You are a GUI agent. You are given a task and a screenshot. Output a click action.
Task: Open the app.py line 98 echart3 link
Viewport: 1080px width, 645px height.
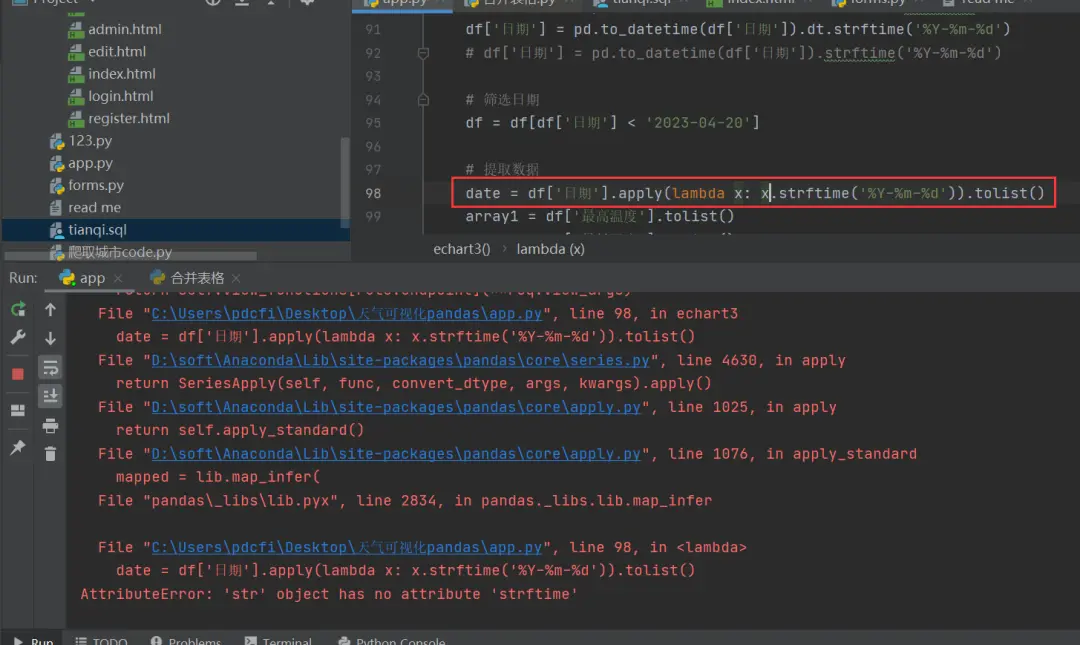[346, 314]
